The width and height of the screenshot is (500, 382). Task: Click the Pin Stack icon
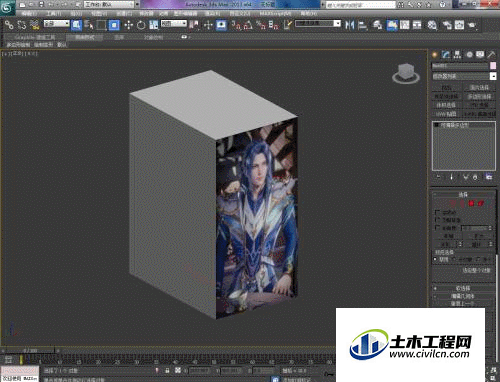438,177
